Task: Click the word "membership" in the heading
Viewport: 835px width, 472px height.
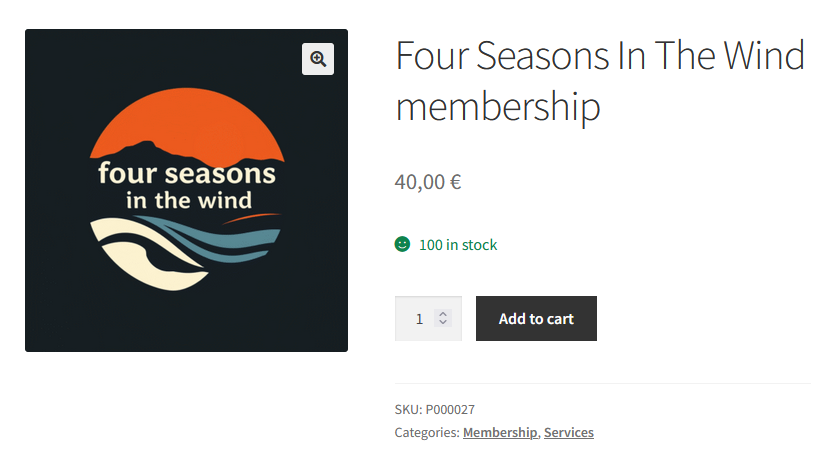Action: [x=498, y=107]
